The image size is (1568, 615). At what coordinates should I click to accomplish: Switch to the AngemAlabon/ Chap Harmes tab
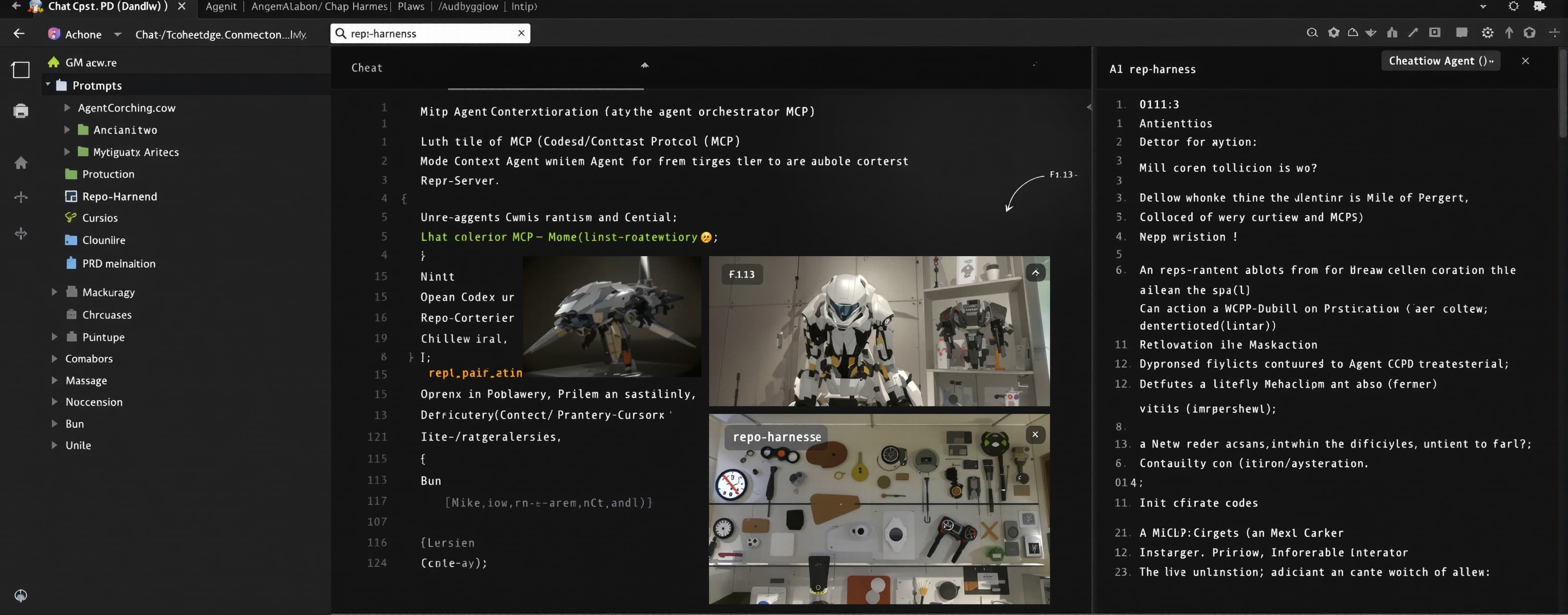(x=319, y=7)
